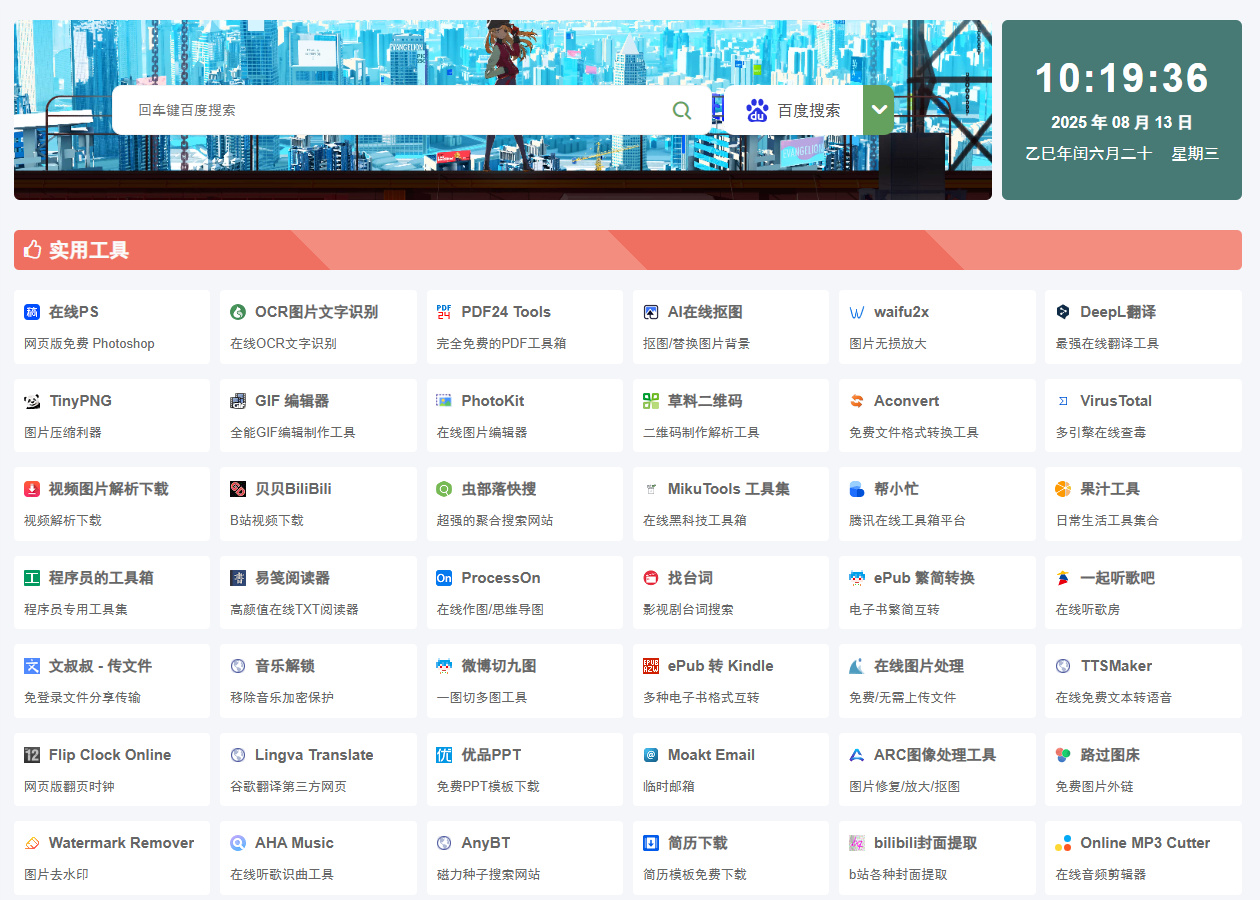Open the AHA Music link
The image size is (1260, 900).
coord(294,843)
